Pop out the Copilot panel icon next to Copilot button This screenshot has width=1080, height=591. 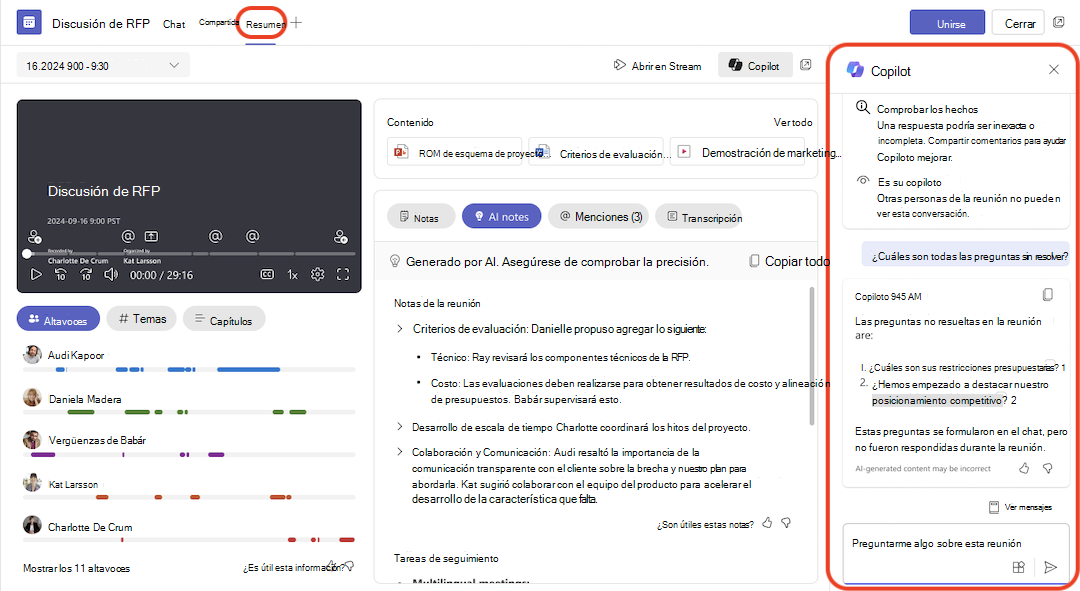pos(805,65)
